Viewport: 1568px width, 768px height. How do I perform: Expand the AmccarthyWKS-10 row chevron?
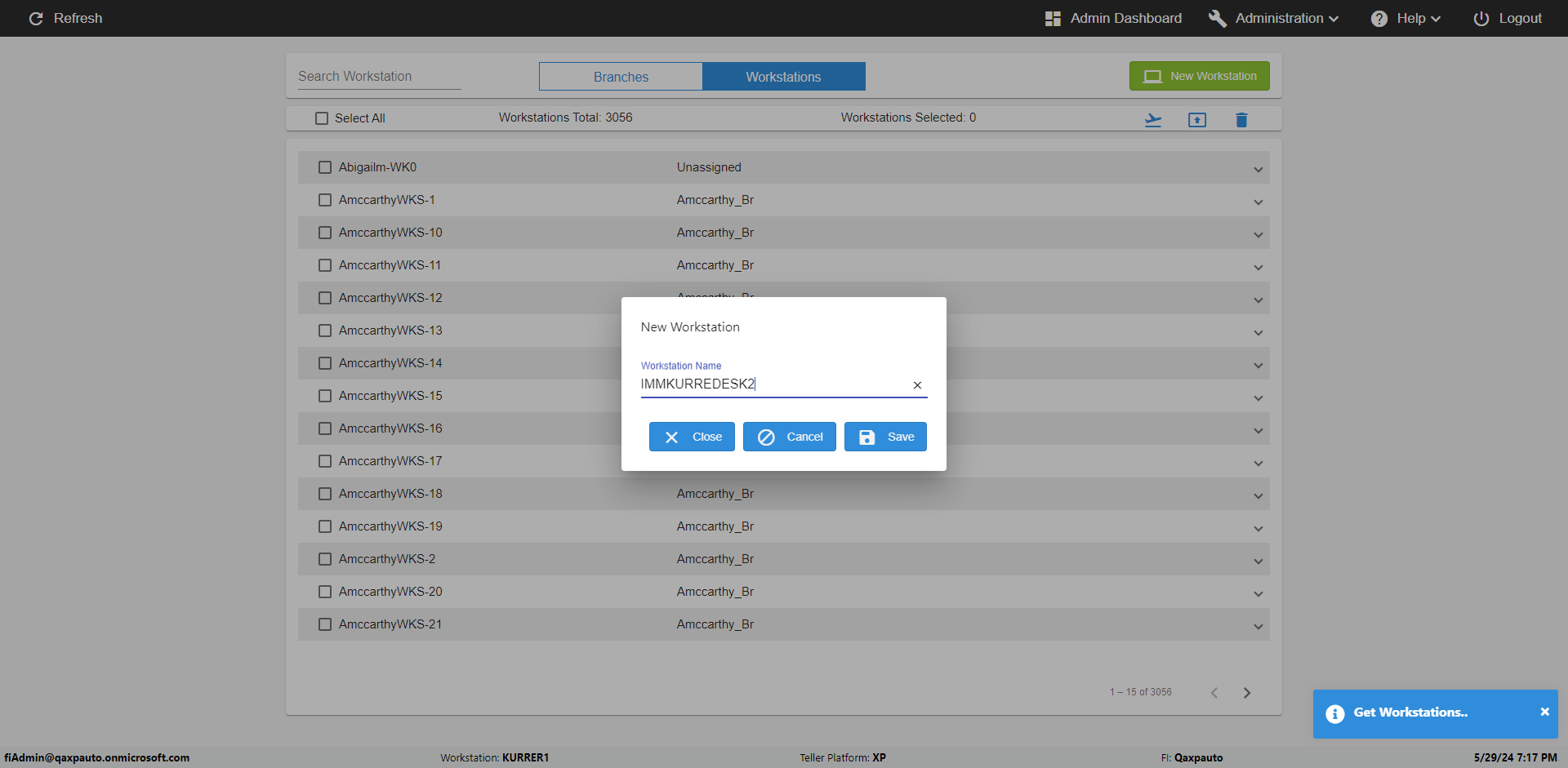(x=1258, y=235)
